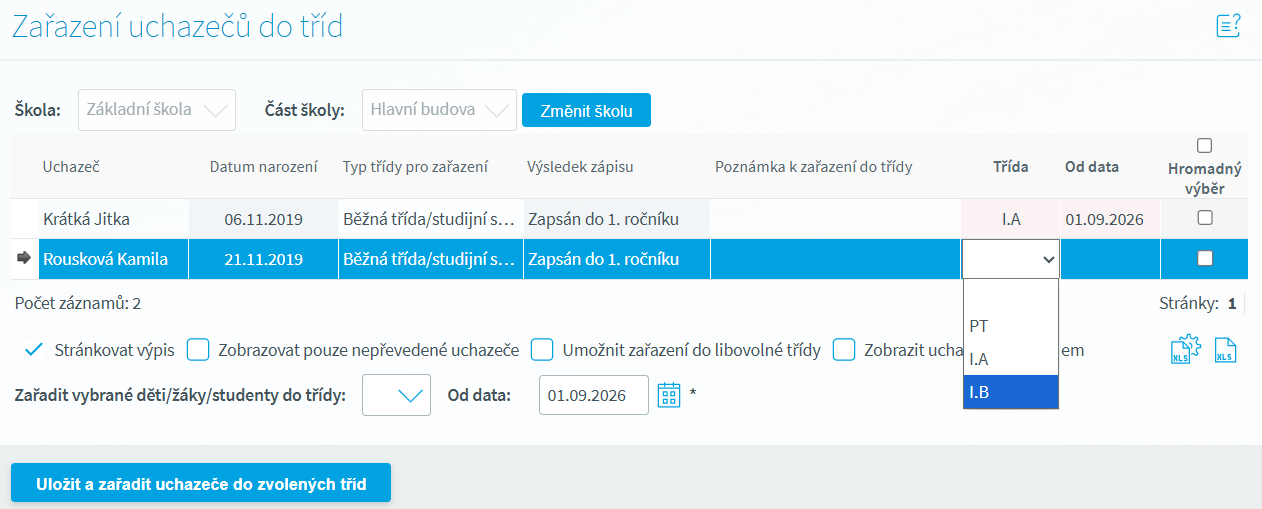Click the row arrow indicator for Rousková Kamila
1262x509 pixels.
(x=24, y=259)
